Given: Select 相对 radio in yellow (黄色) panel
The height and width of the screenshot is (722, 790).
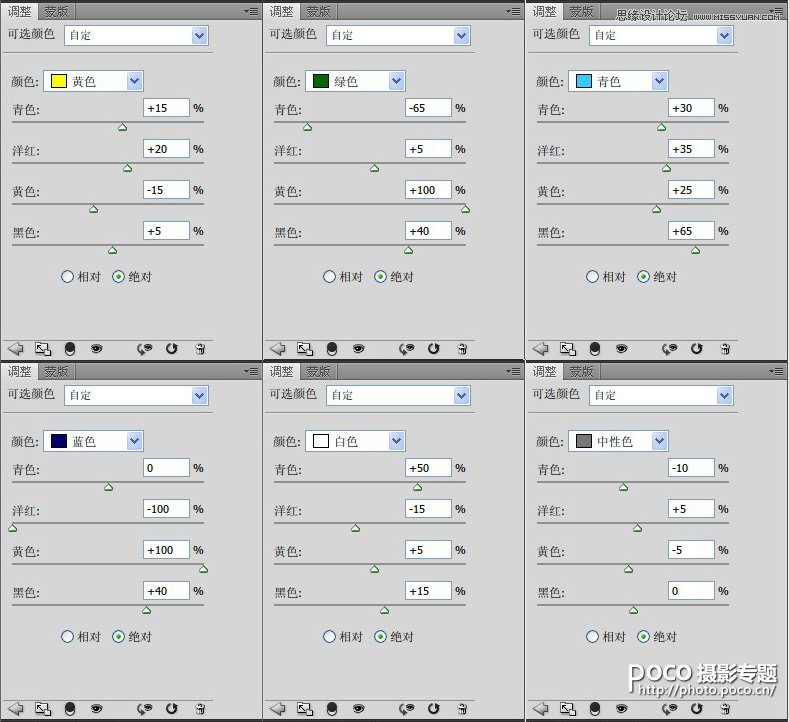Looking at the screenshot, I should (67, 277).
